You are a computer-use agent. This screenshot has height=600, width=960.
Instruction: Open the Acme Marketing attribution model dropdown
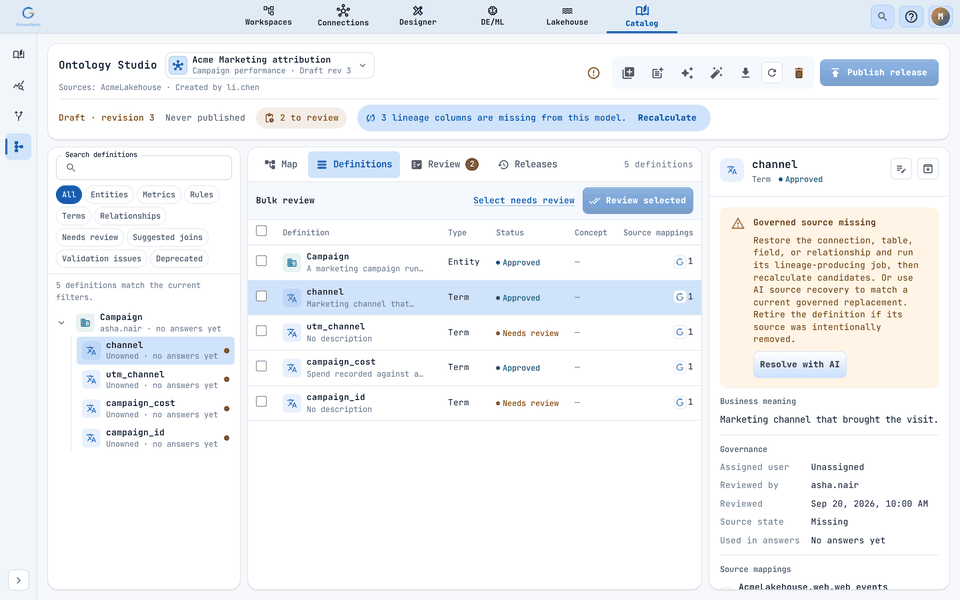point(270,65)
